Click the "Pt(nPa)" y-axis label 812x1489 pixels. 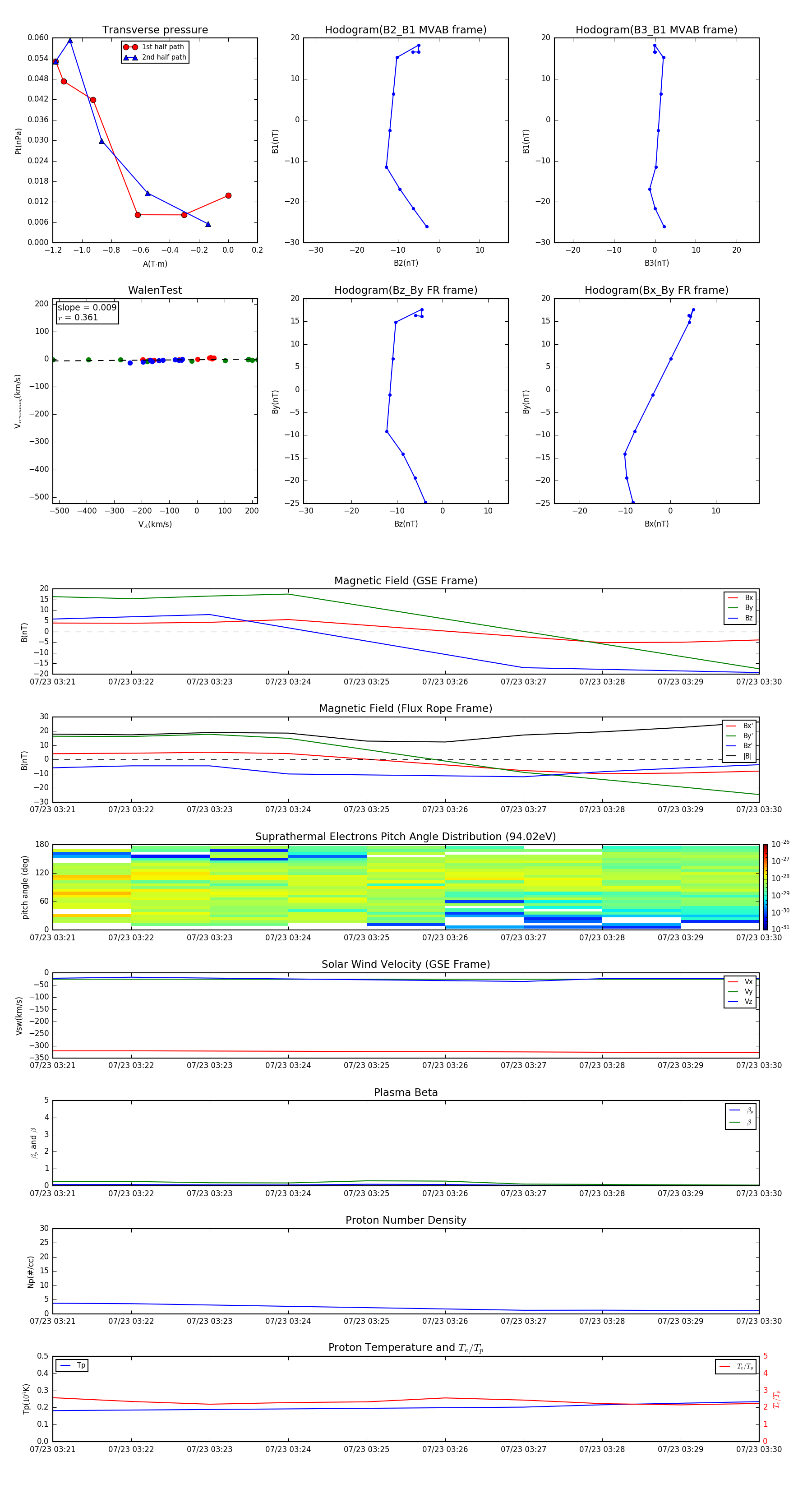point(18,141)
